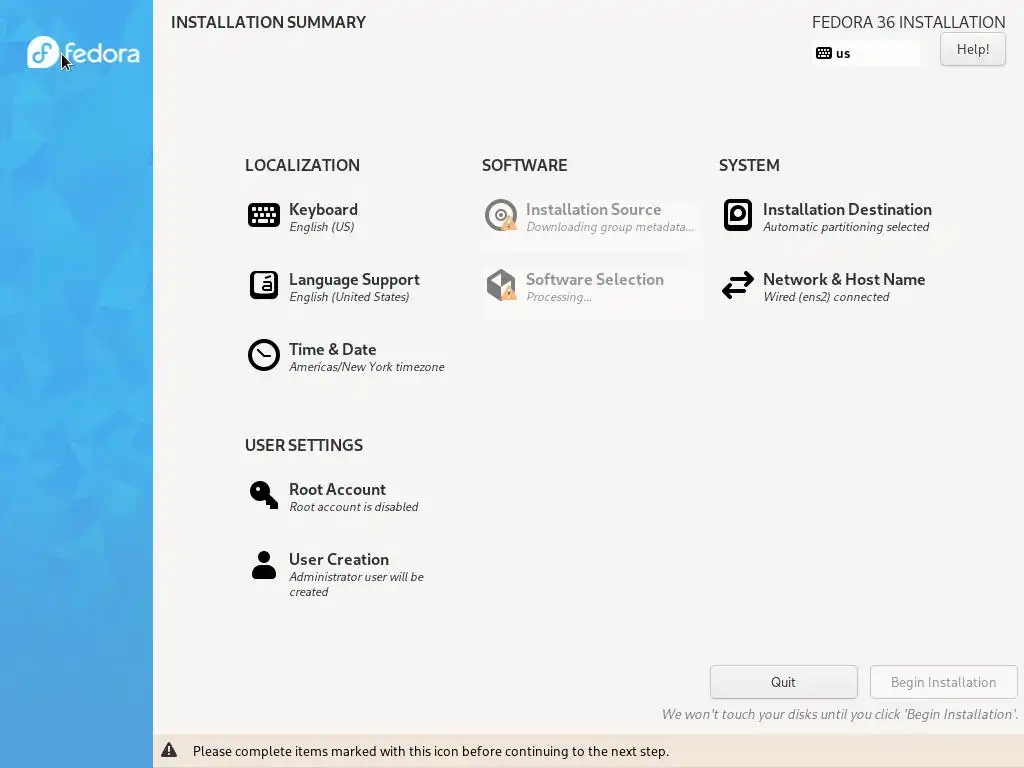Click the keyboard icon beside 'us' layout
Screen dimensions: 1024x768
824,53
